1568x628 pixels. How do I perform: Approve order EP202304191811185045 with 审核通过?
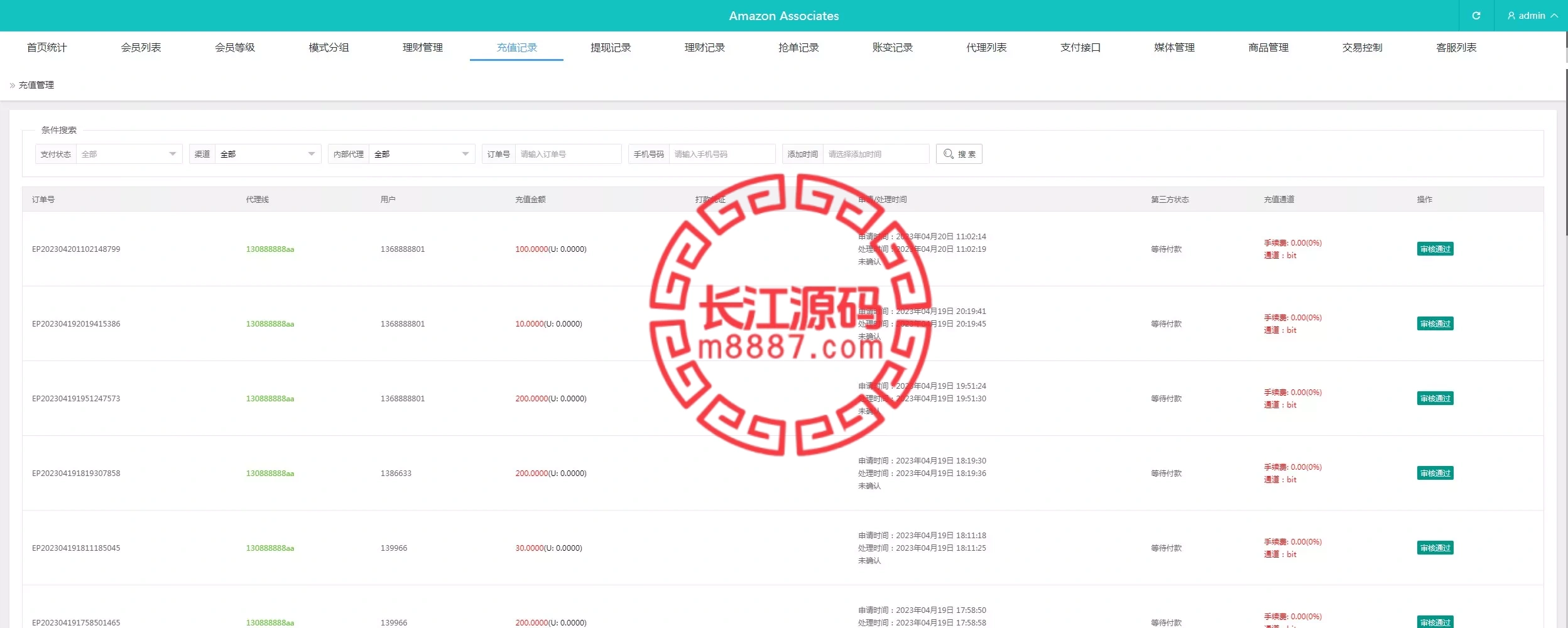(x=1435, y=548)
